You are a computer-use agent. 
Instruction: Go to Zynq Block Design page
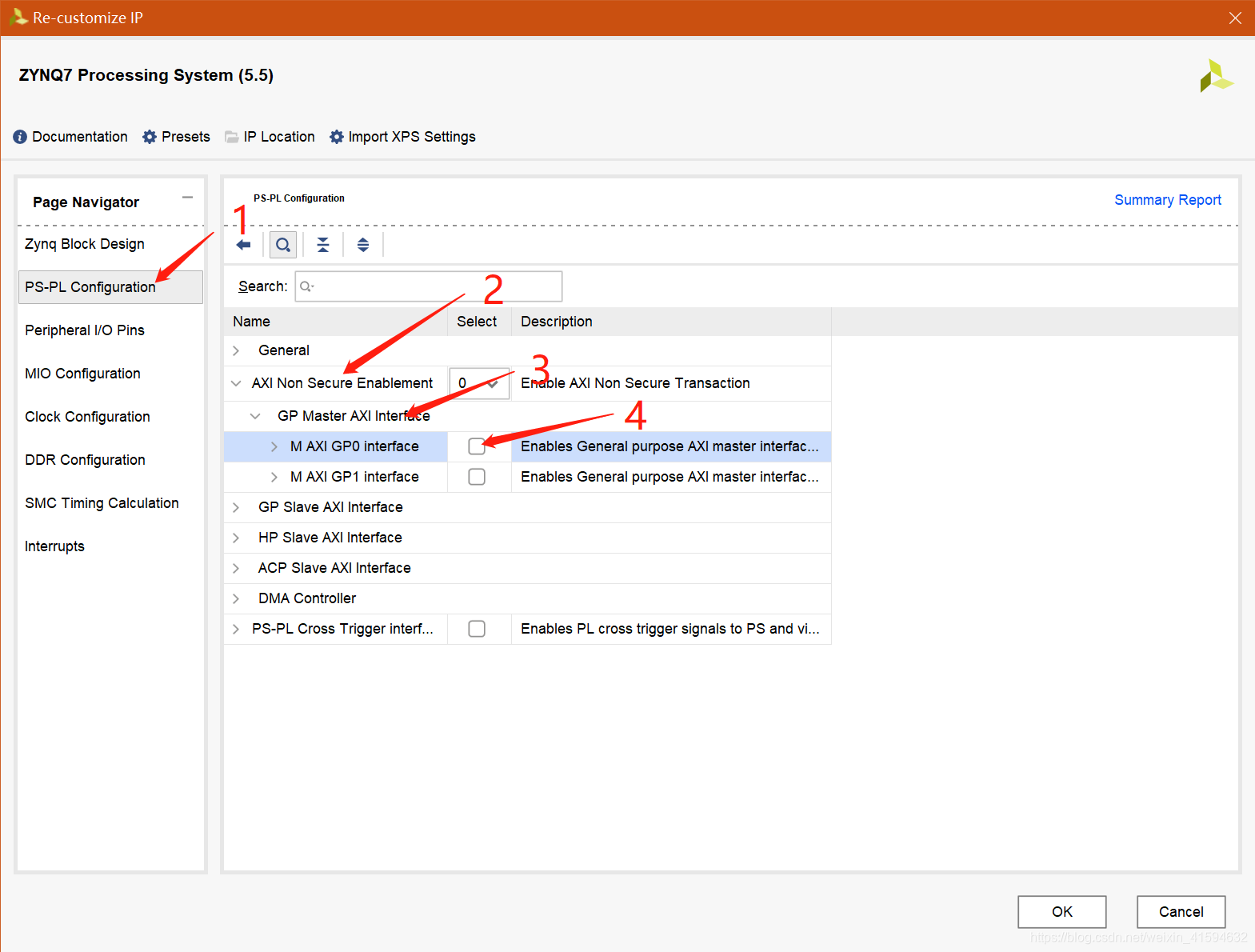pyautogui.click(x=85, y=244)
